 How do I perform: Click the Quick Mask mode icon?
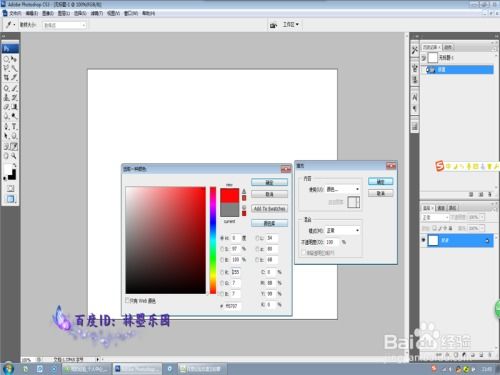(10, 189)
